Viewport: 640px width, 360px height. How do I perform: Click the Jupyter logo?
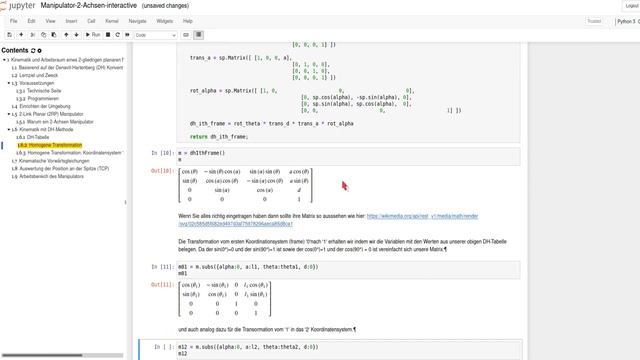click(x=18, y=6)
